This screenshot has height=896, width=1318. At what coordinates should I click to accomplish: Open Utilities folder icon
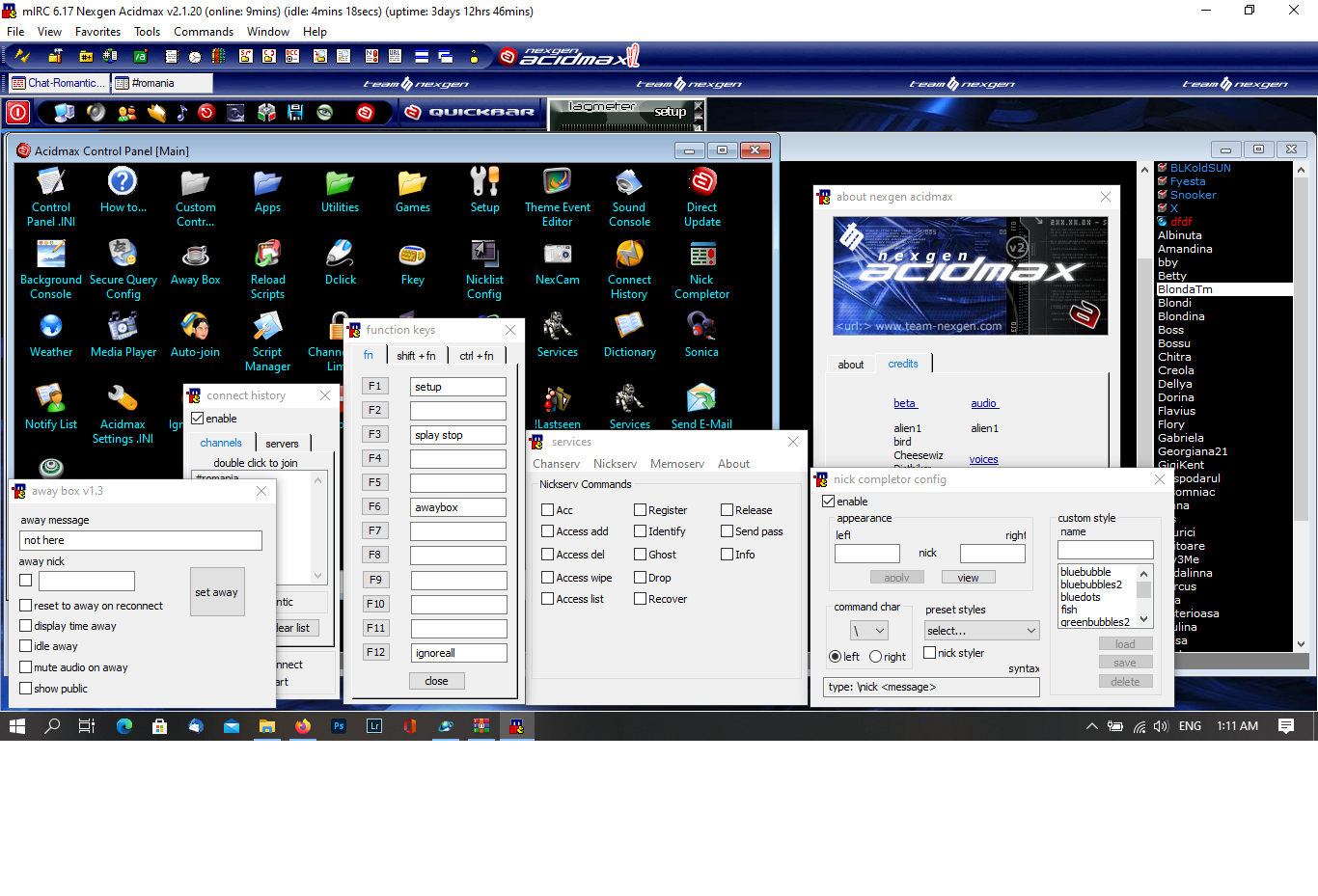(340, 189)
